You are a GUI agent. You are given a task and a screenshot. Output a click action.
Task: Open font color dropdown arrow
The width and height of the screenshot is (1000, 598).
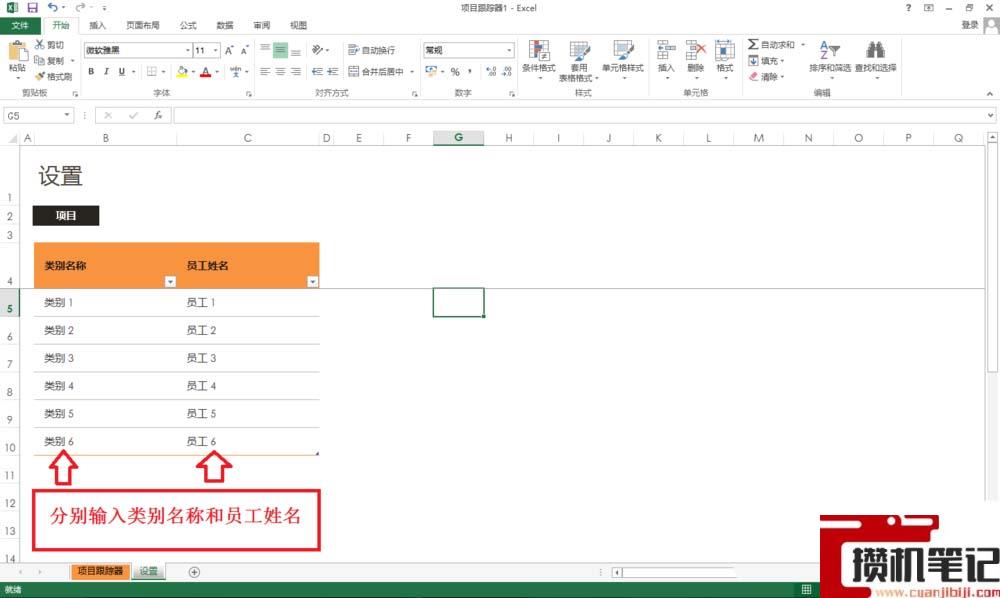(217, 71)
